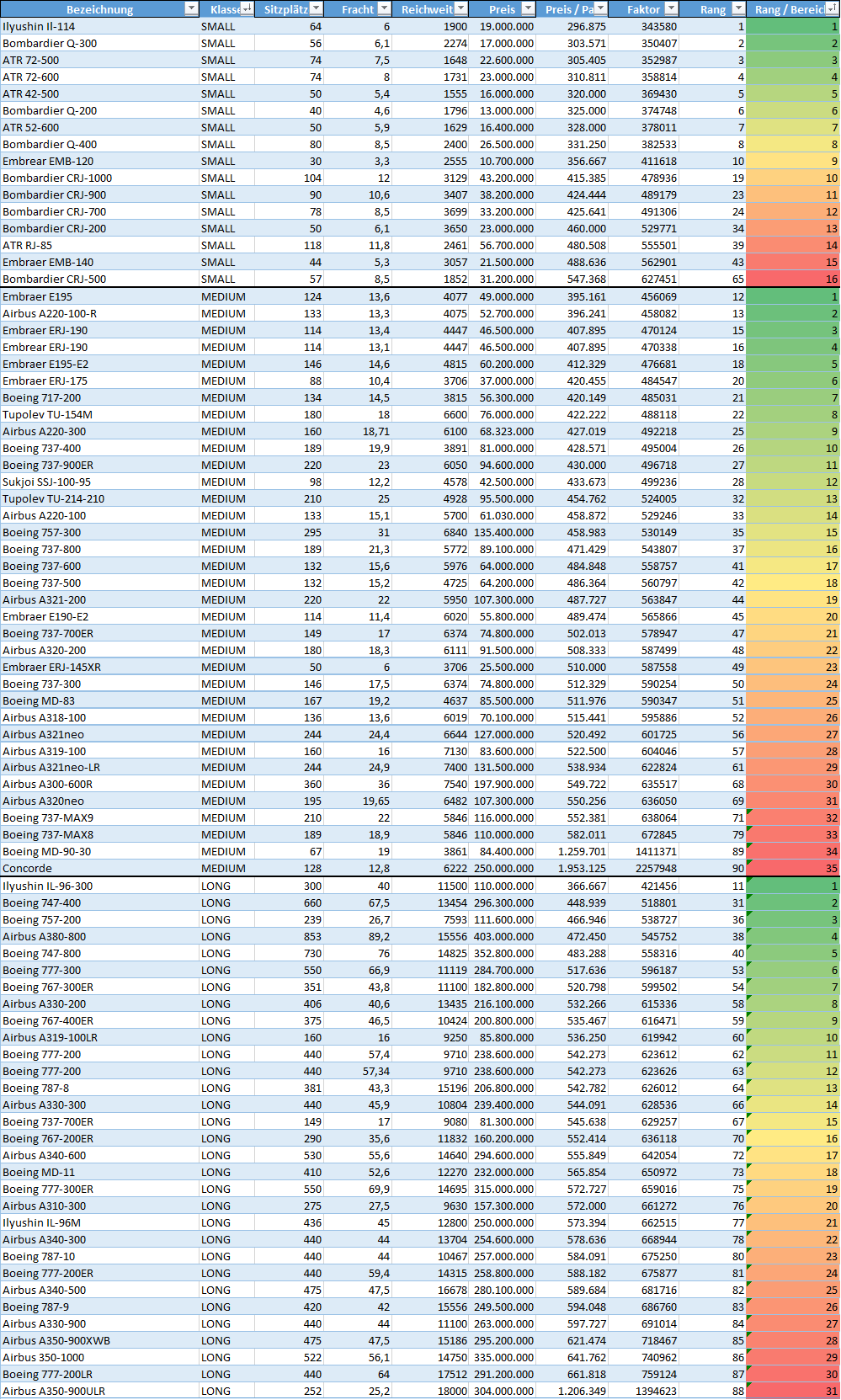Click the Preis column filter arrow
The height and width of the screenshot is (1400, 841).
[x=528, y=8]
